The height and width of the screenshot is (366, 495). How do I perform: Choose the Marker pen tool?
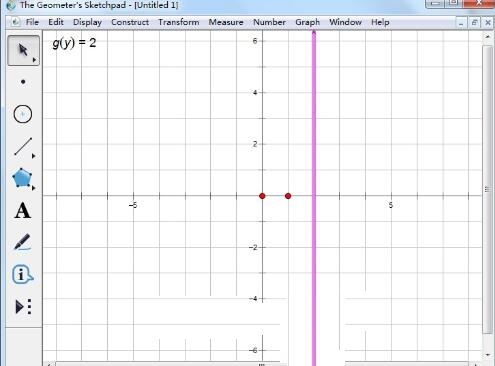22,242
